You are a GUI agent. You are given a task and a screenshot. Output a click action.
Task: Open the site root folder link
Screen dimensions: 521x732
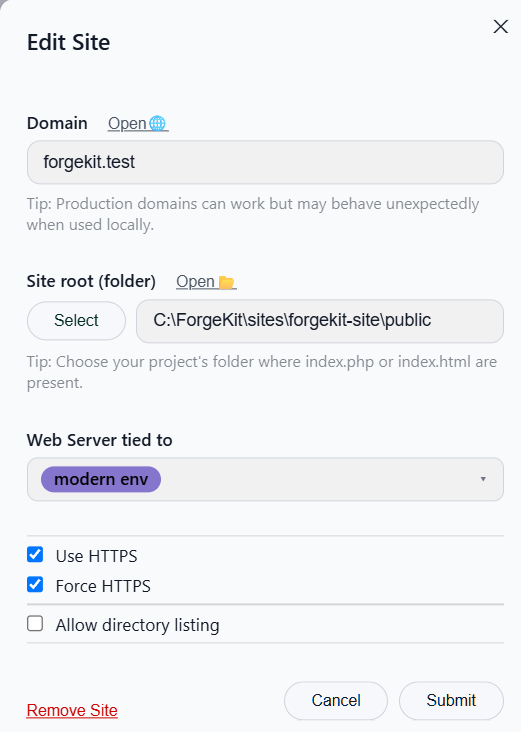point(195,282)
